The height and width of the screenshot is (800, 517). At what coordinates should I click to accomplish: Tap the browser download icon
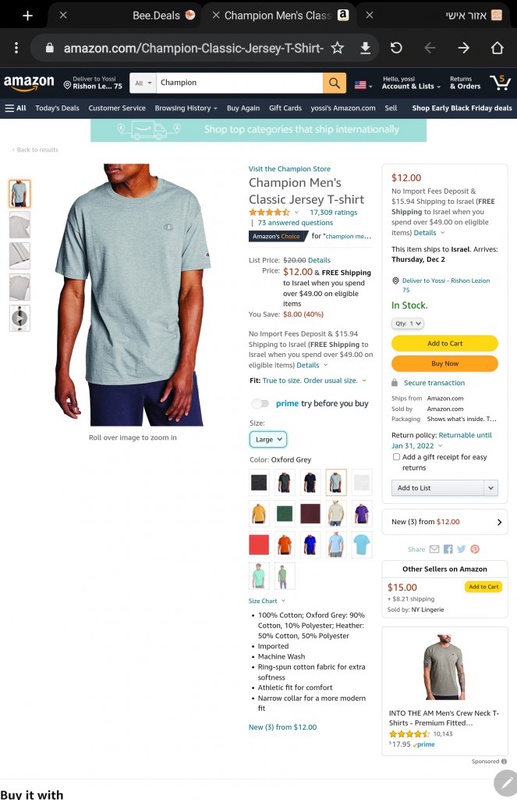click(x=365, y=48)
